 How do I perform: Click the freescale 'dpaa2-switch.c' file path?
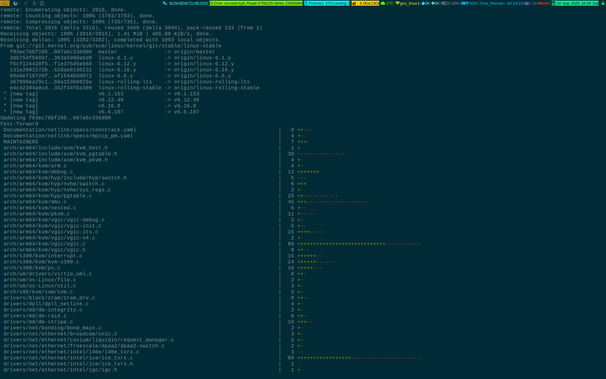click(x=84, y=346)
